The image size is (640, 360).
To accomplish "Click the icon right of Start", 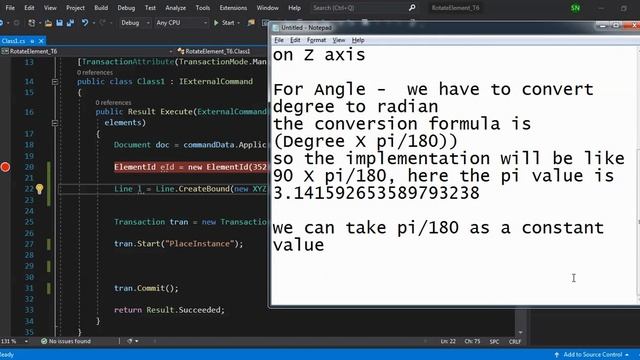I will [x=251, y=23].
